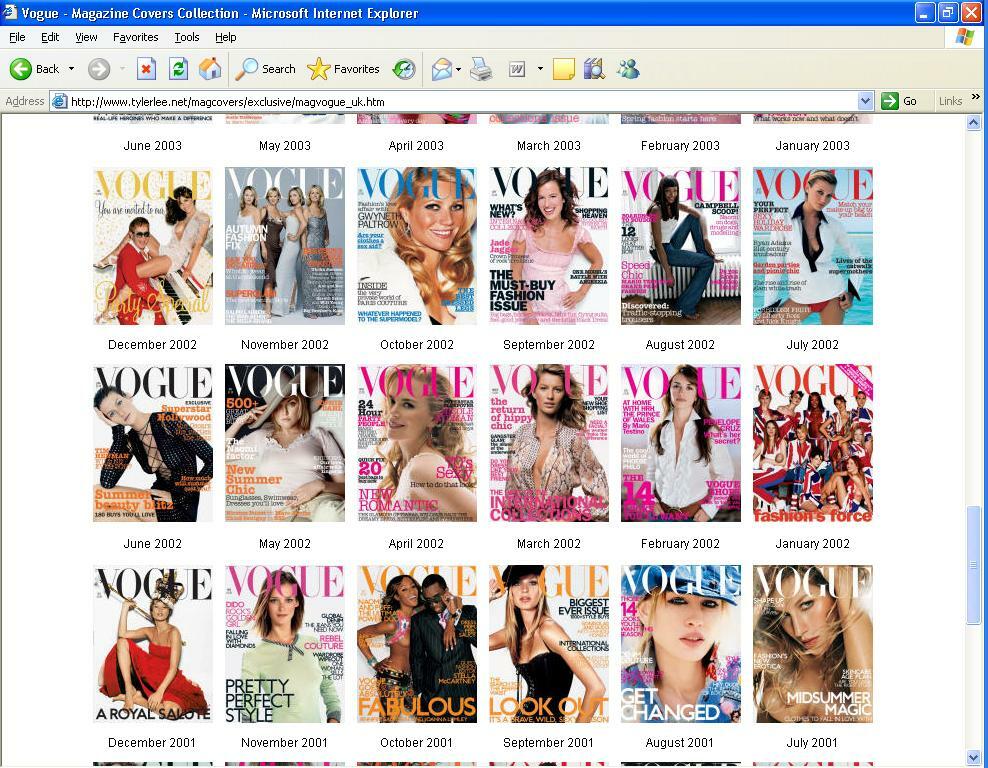Open the Help menu
Screen dimensions: 988x768
tap(226, 37)
